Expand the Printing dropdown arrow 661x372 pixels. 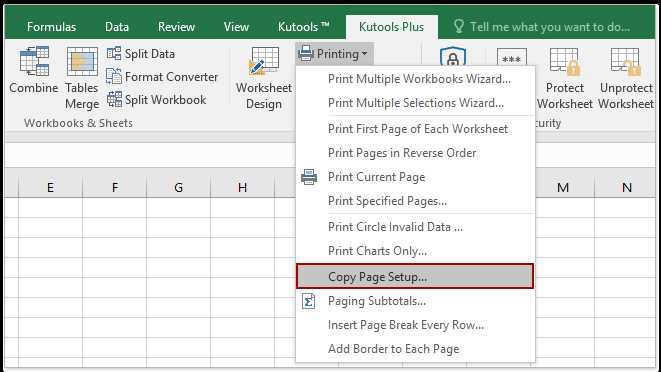[365, 54]
